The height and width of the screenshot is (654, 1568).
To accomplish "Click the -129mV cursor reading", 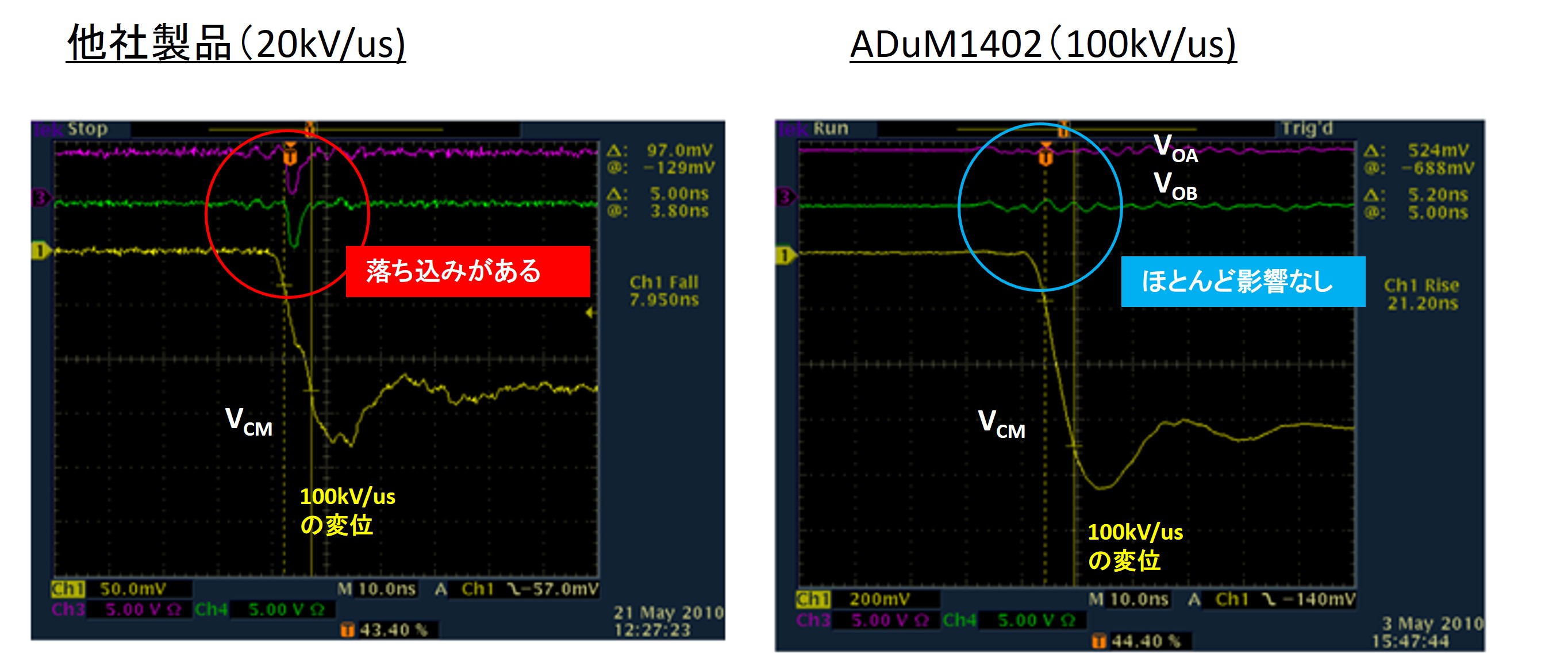I will click(x=679, y=167).
